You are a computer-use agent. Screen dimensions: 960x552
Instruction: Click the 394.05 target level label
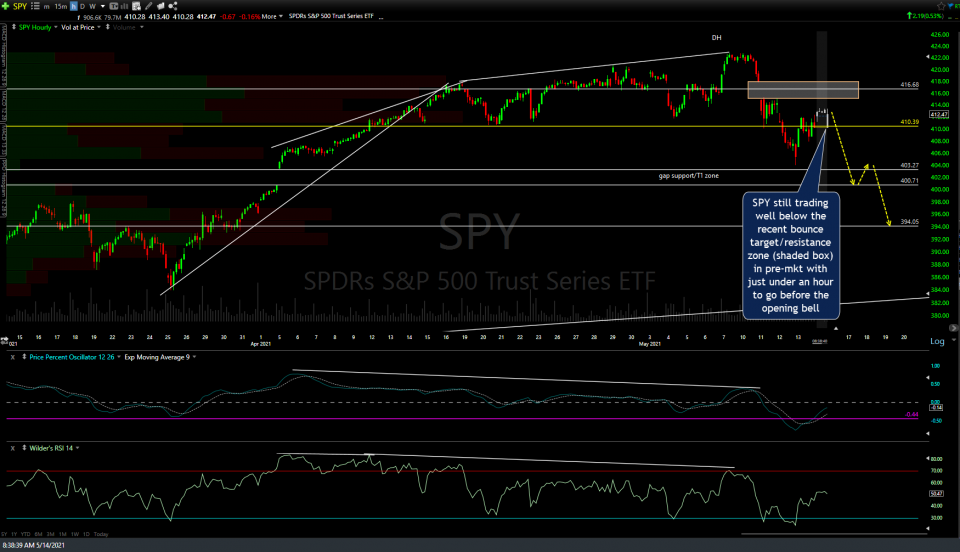(909, 222)
